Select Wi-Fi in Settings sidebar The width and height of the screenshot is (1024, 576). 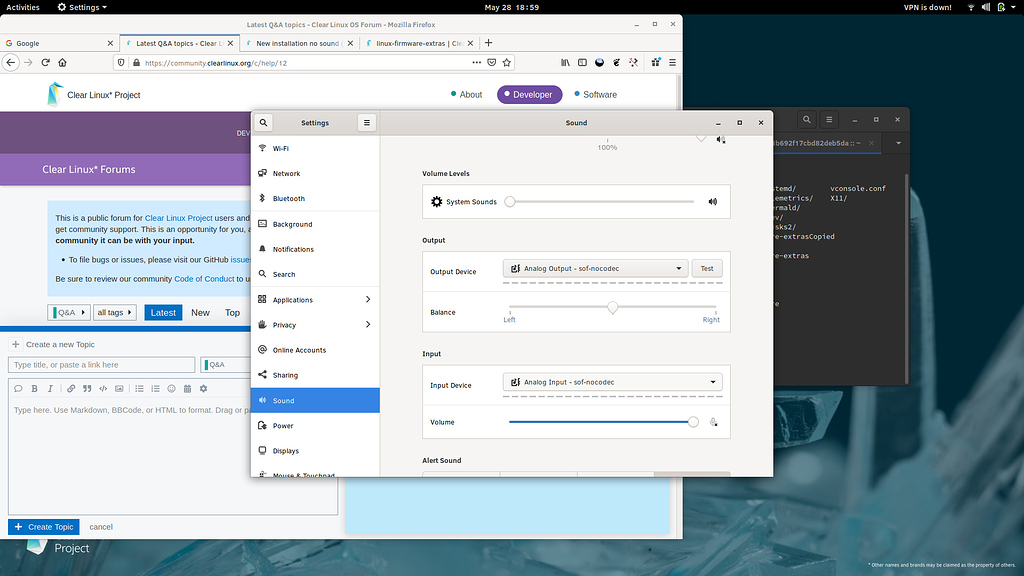(x=315, y=148)
